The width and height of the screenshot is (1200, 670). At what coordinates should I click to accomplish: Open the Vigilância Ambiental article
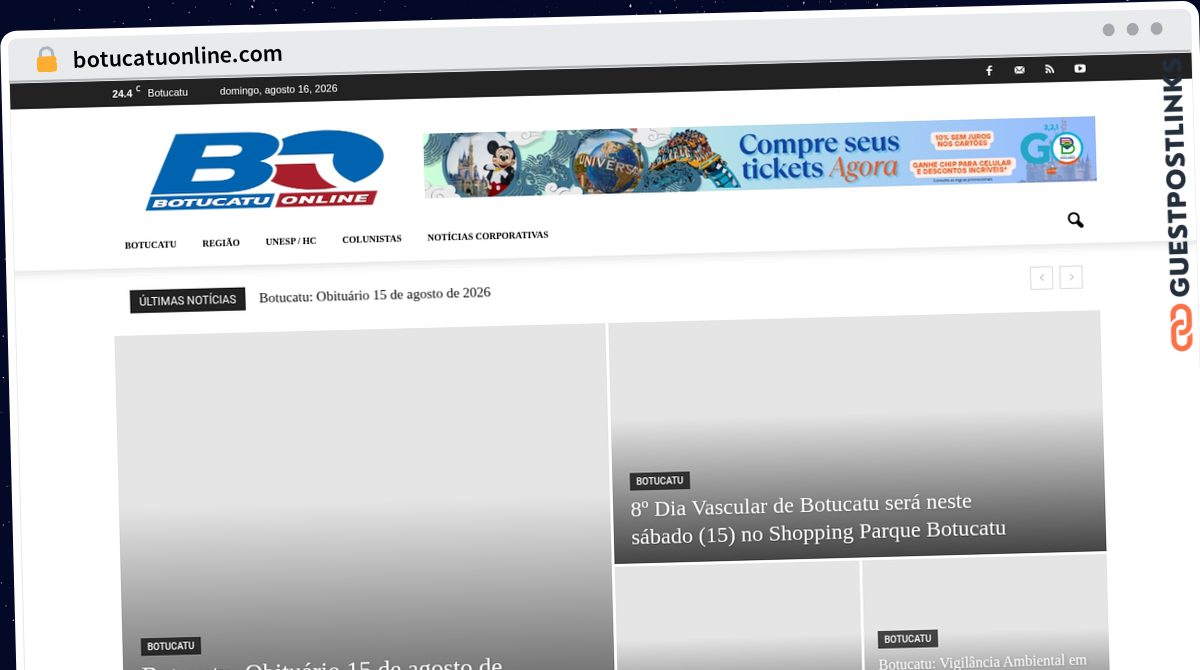(x=983, y=662)
